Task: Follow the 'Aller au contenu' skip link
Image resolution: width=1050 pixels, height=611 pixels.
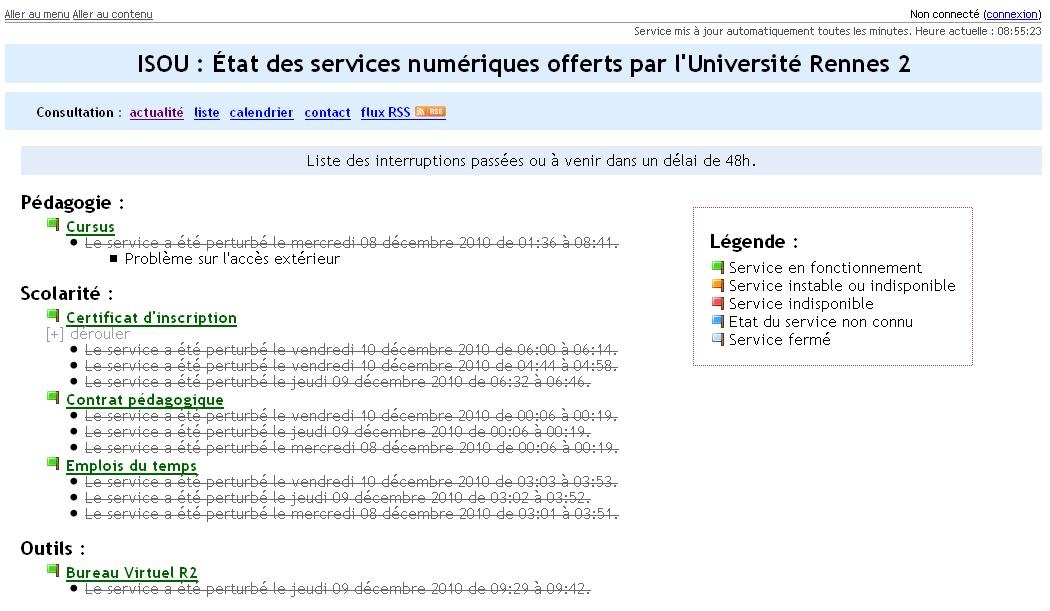Action: click(x=113, y=14)
